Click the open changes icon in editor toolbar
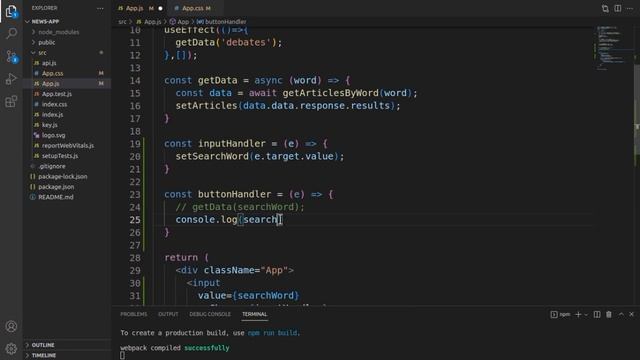 coord(605,8)
